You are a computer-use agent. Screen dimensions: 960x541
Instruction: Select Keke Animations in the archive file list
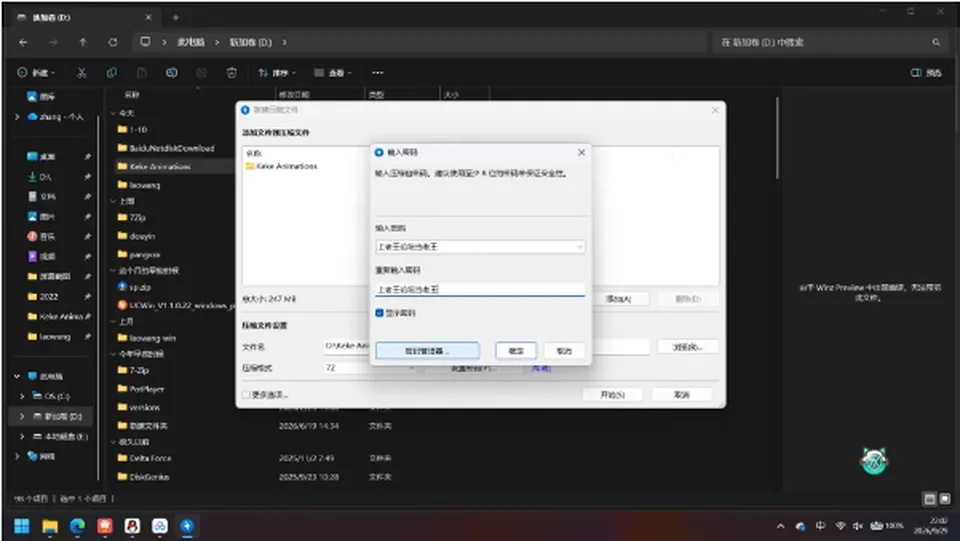282,166
